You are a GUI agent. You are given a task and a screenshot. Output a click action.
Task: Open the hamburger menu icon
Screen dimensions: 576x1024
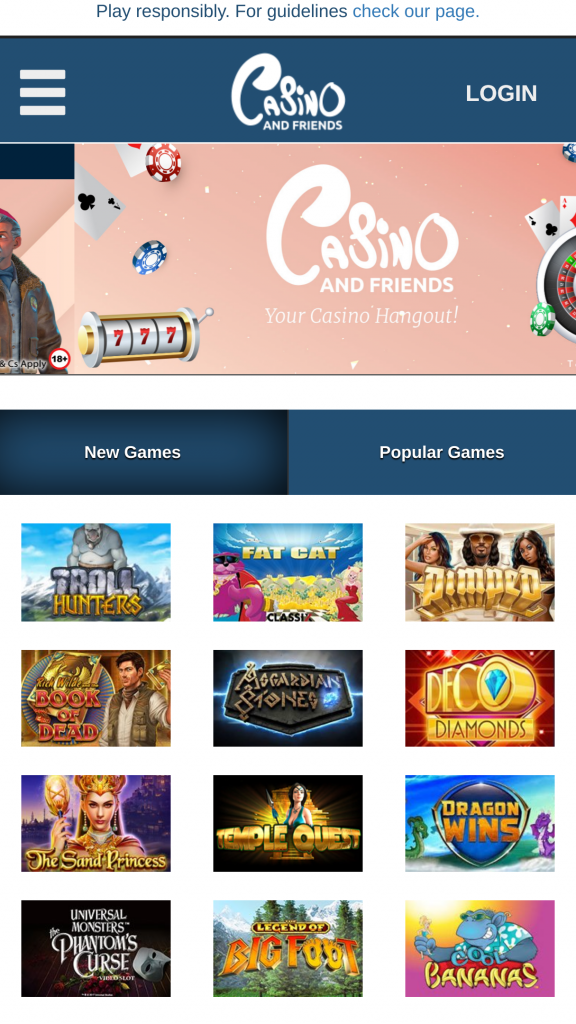pyautogui.click(x=42, y=92)
